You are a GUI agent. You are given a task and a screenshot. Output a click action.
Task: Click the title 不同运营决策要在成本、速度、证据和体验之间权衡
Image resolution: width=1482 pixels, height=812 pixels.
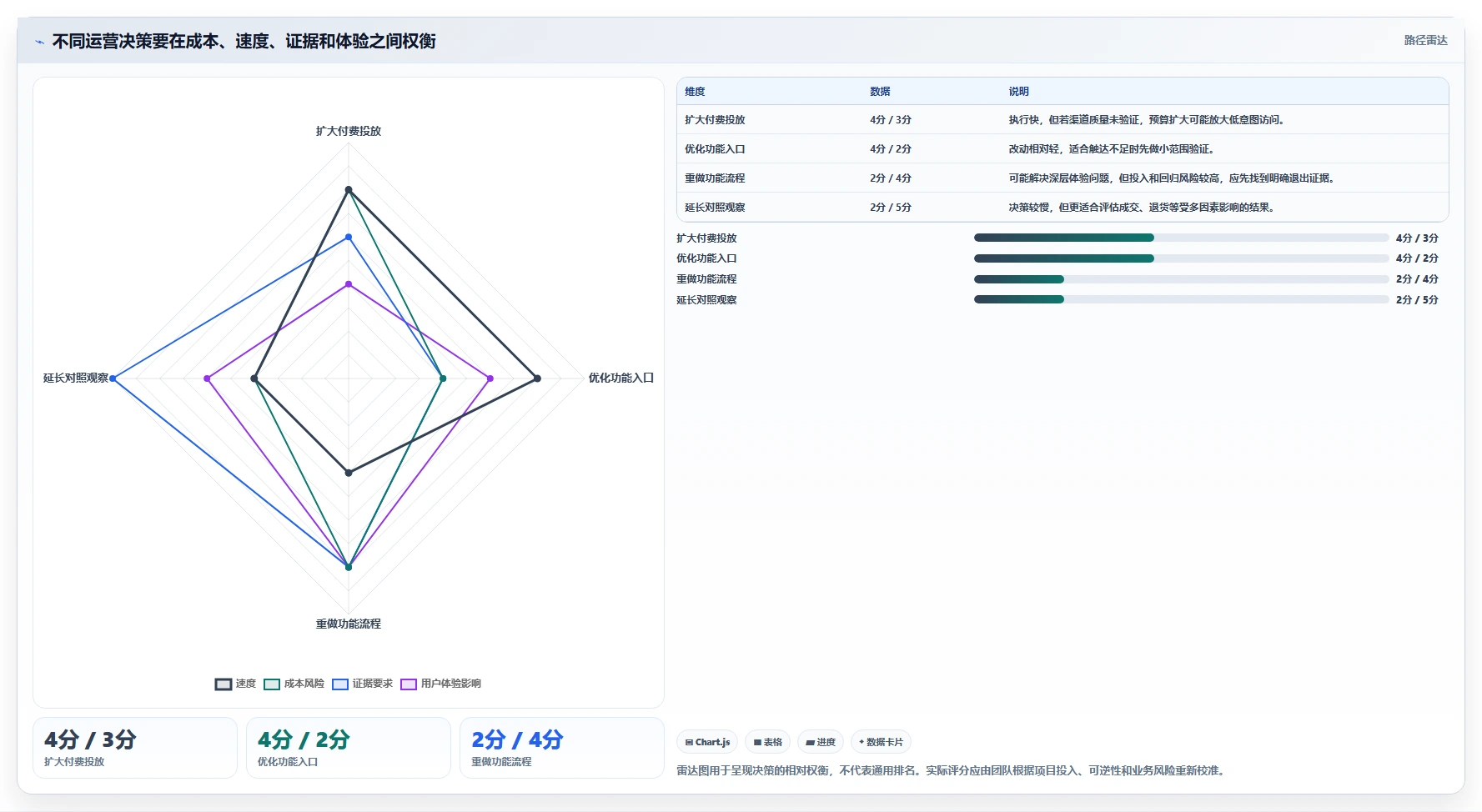(x=244, y=42)
